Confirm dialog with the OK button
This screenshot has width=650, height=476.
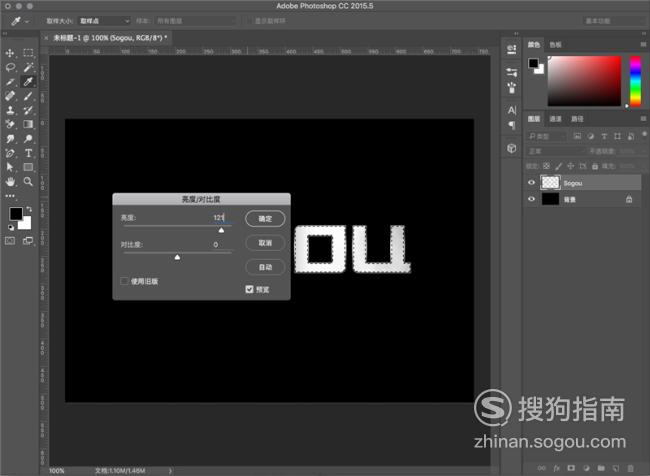pyautogui.click(x=265, y=219)
